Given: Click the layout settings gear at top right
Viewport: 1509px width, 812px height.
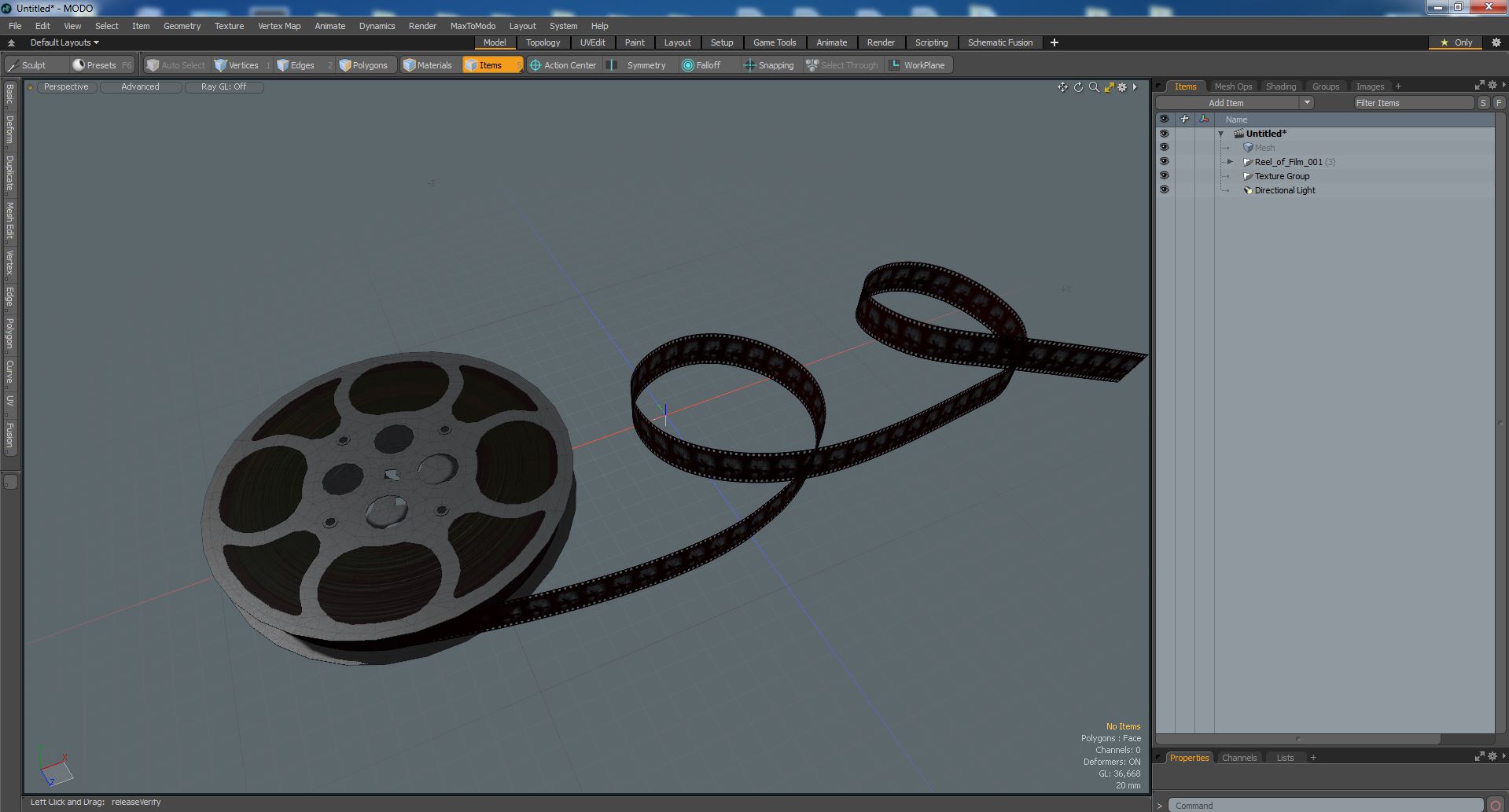Looking at the screenshot, I should [1496, 42].
